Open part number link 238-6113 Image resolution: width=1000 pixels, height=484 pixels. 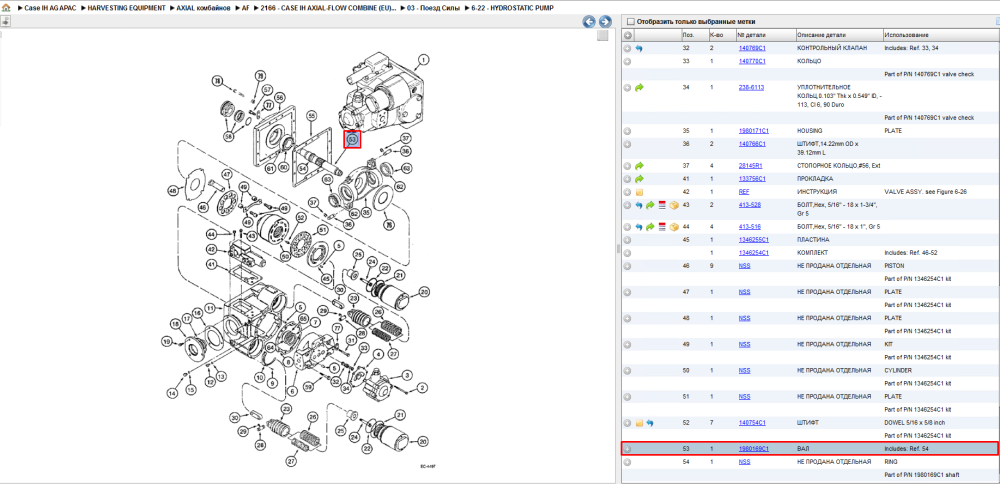[751, 87]
